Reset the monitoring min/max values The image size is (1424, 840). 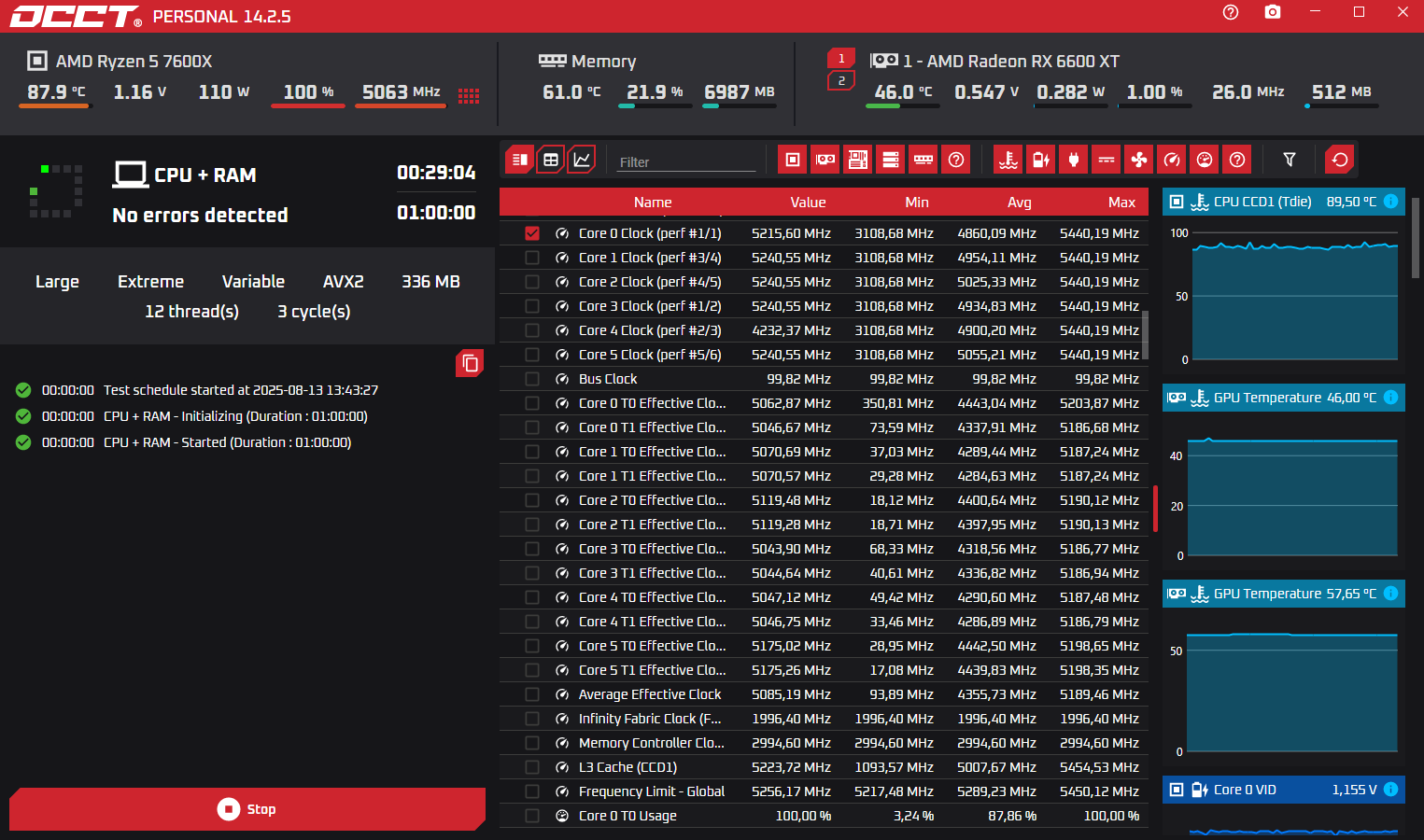[1340, 160]
